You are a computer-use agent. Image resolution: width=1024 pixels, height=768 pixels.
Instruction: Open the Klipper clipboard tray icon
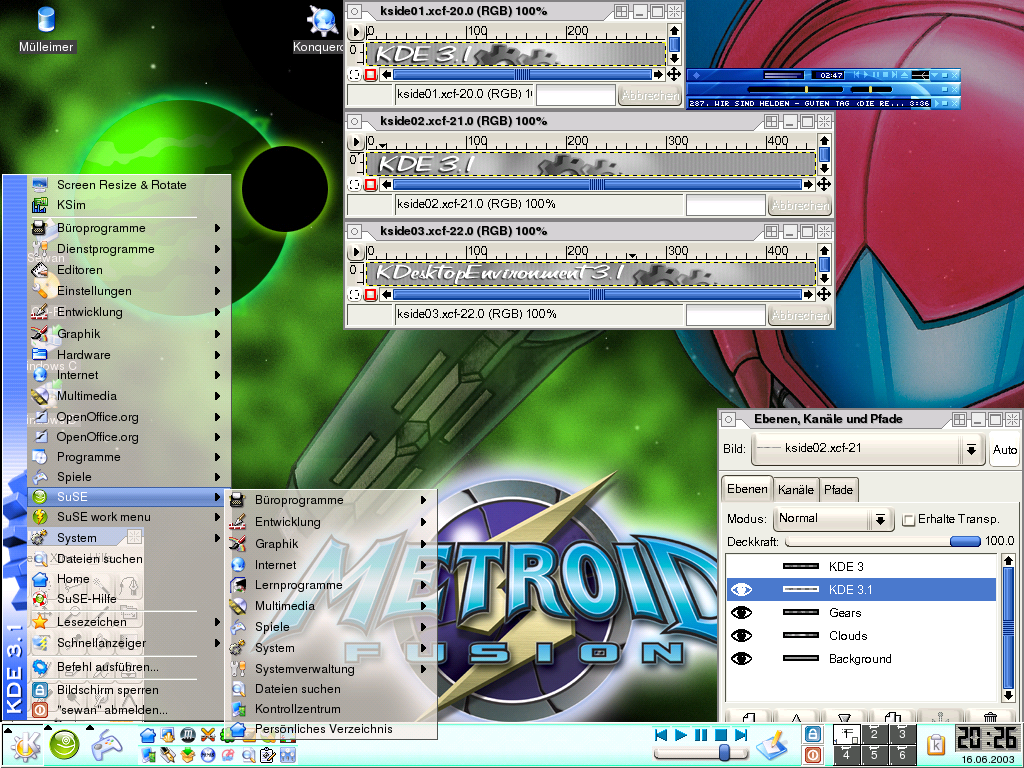[x=936, y=745]
